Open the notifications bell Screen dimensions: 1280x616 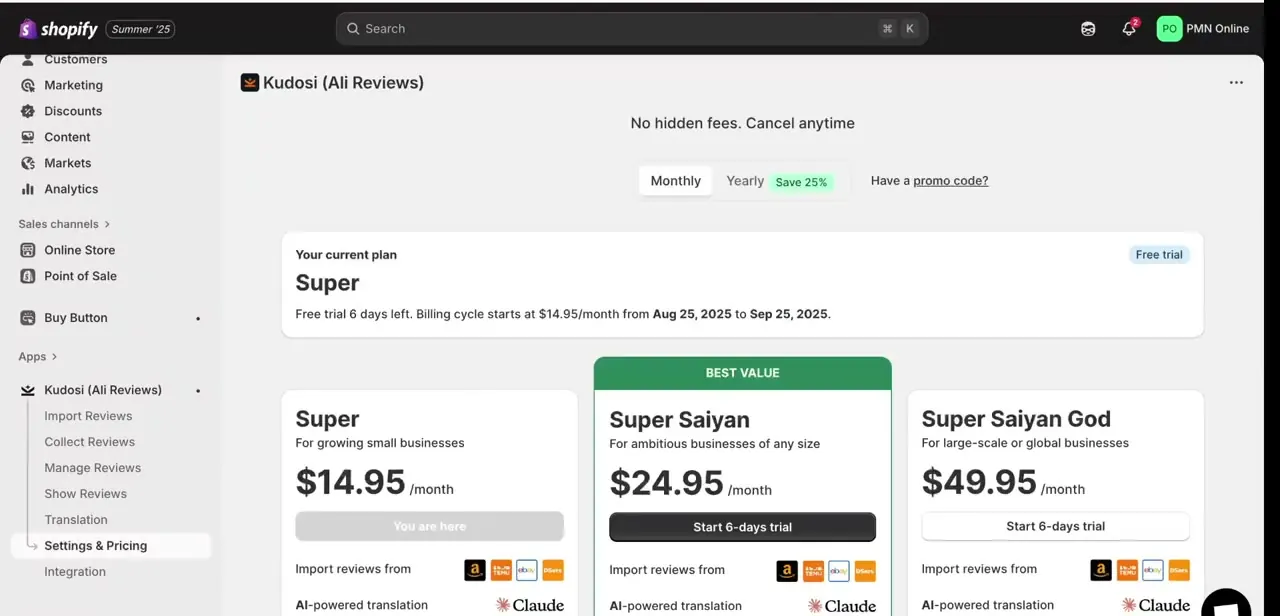pyautogui.click(x=1129, y=29)
